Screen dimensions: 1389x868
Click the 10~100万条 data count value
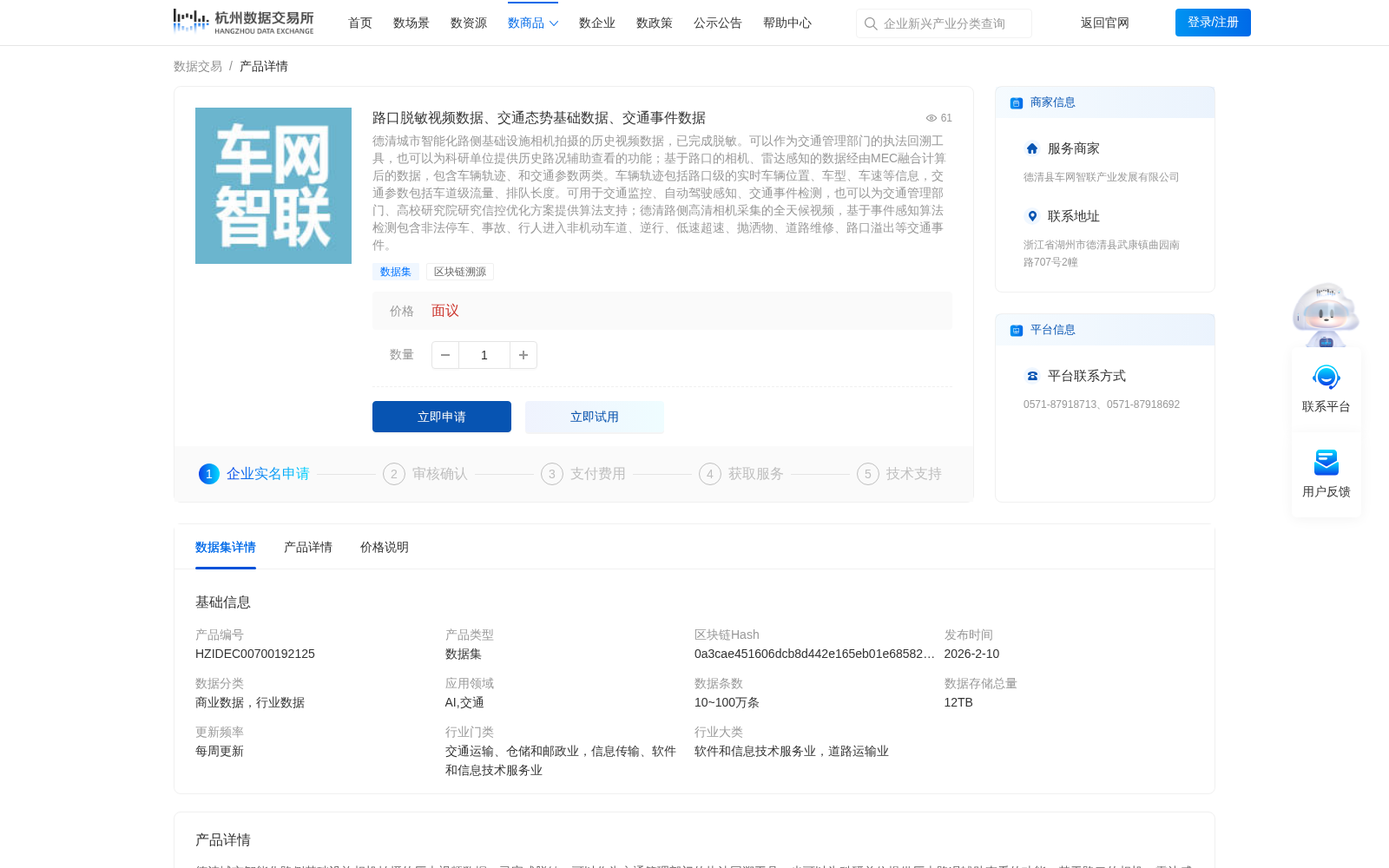click(727, 702)
